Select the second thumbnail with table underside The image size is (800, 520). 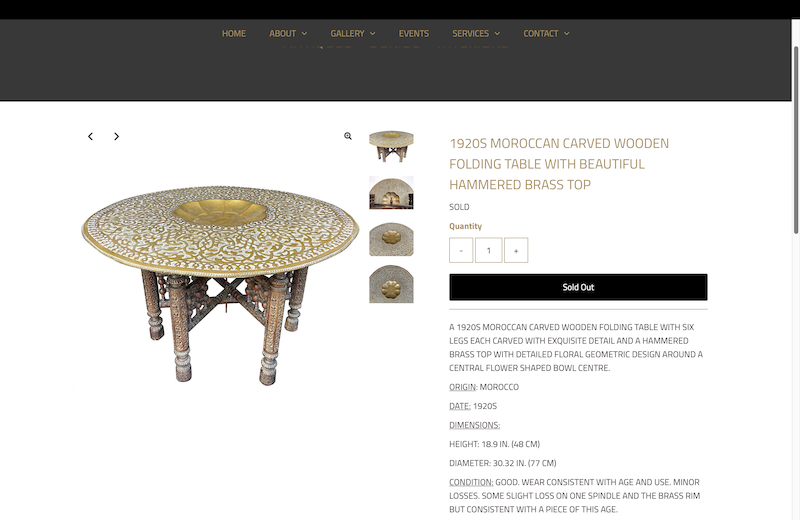click(391, 193)
